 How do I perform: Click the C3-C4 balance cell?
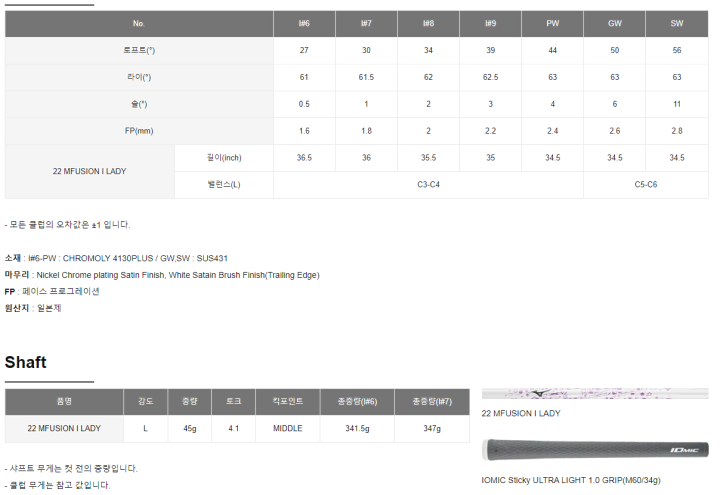[428, 185]
